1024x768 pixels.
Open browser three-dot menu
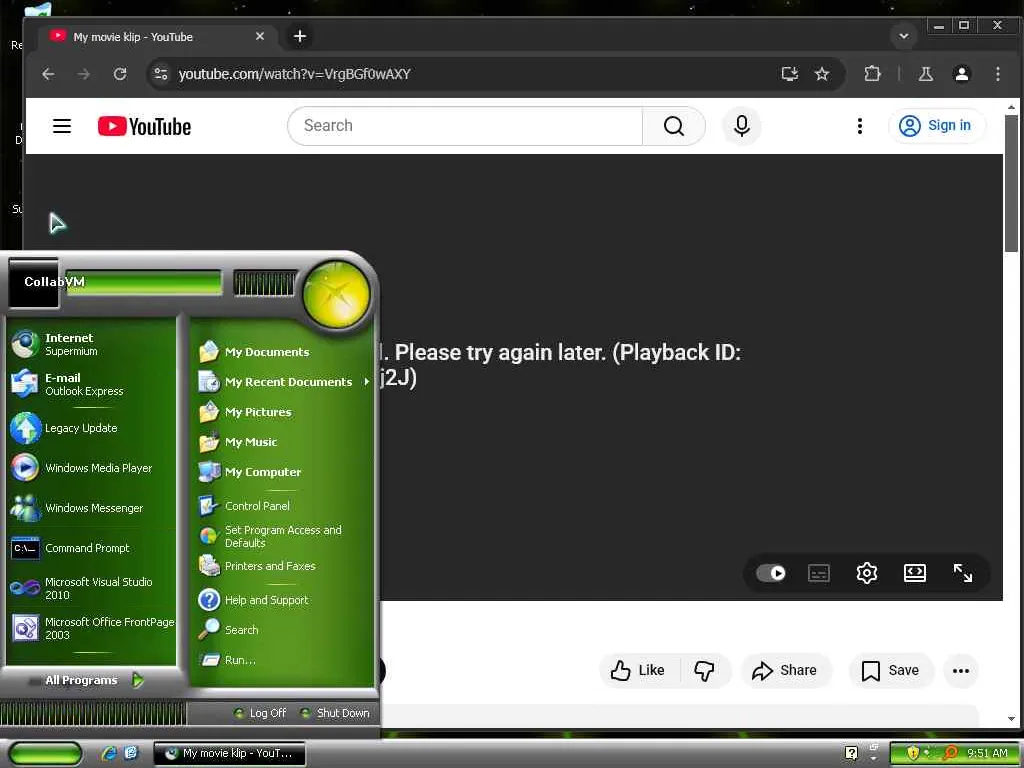(998, 74)
